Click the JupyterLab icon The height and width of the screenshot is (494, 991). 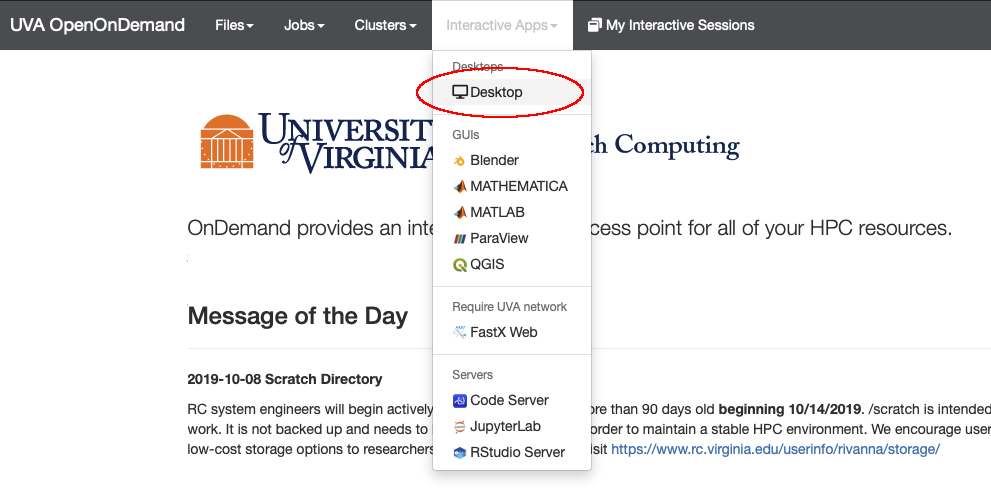[460, 426]
